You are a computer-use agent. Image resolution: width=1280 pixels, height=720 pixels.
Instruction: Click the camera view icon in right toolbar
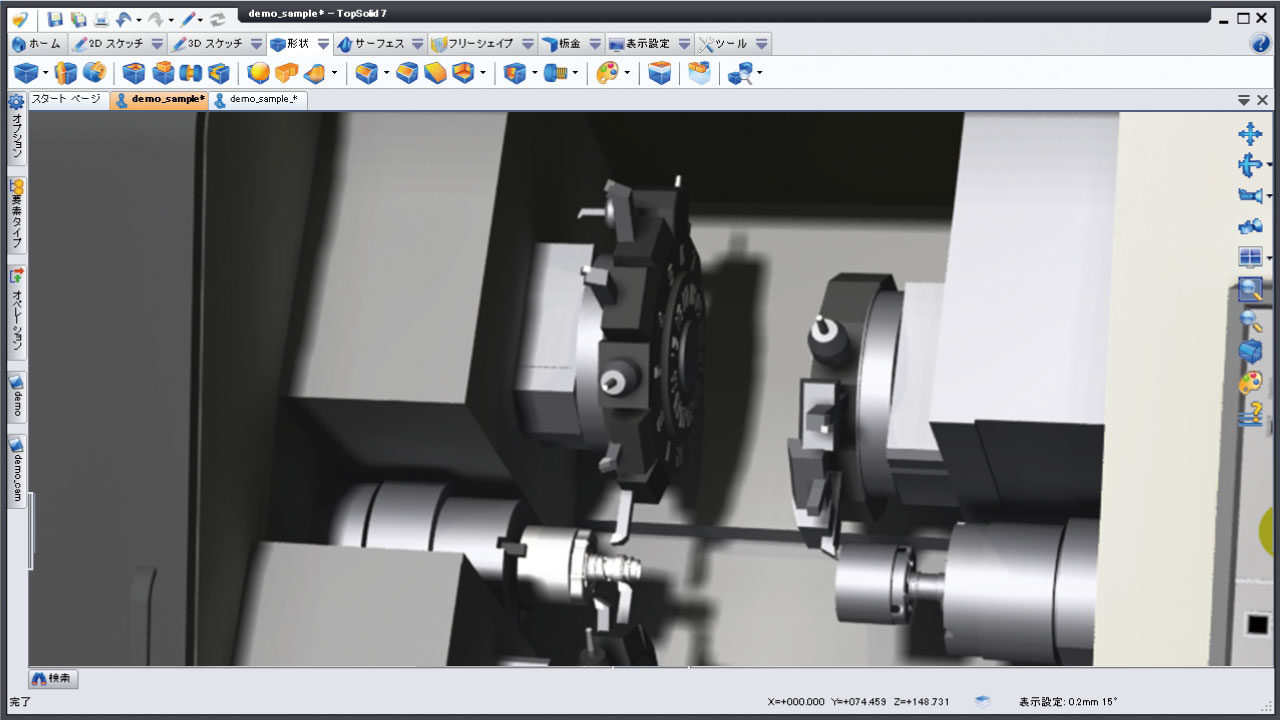pyautogui.click(x=1249, y=194)
